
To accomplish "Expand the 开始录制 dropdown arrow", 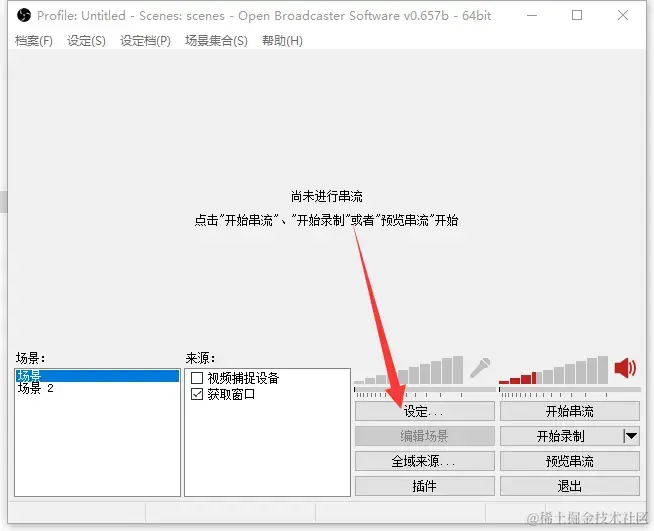I will 631,436.
